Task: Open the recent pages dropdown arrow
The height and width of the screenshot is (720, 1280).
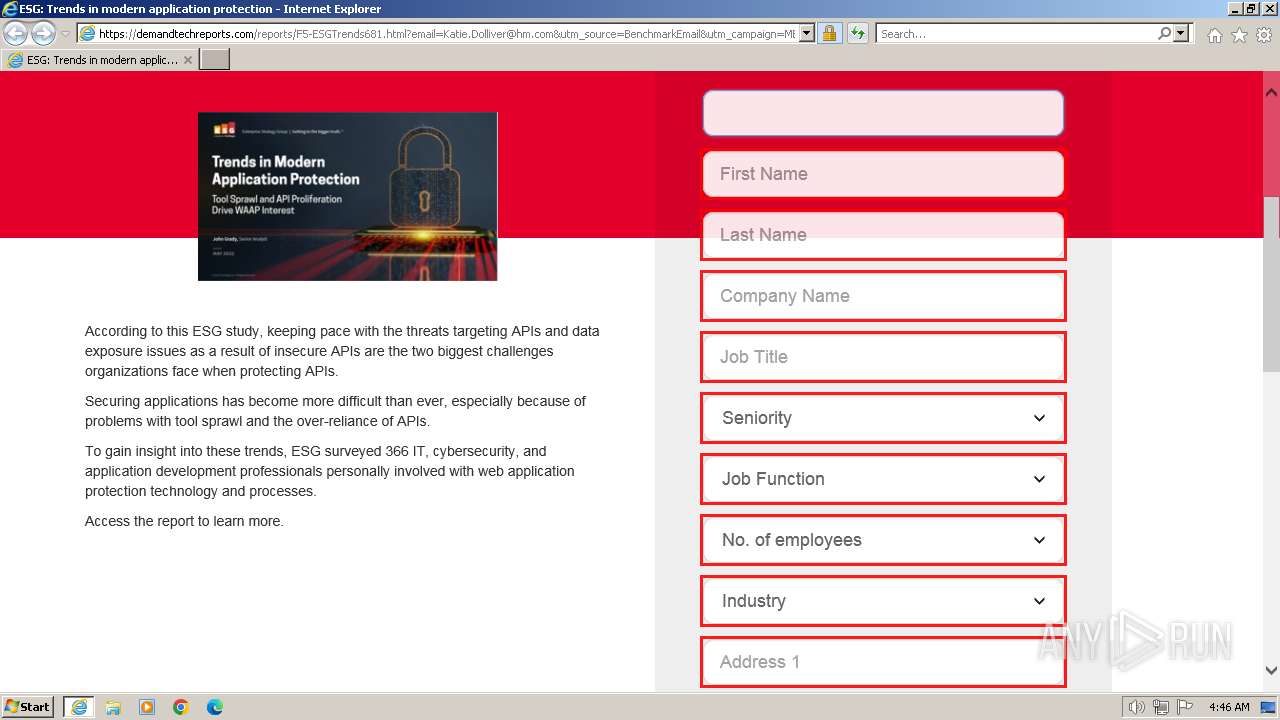Action: [66, 34]
